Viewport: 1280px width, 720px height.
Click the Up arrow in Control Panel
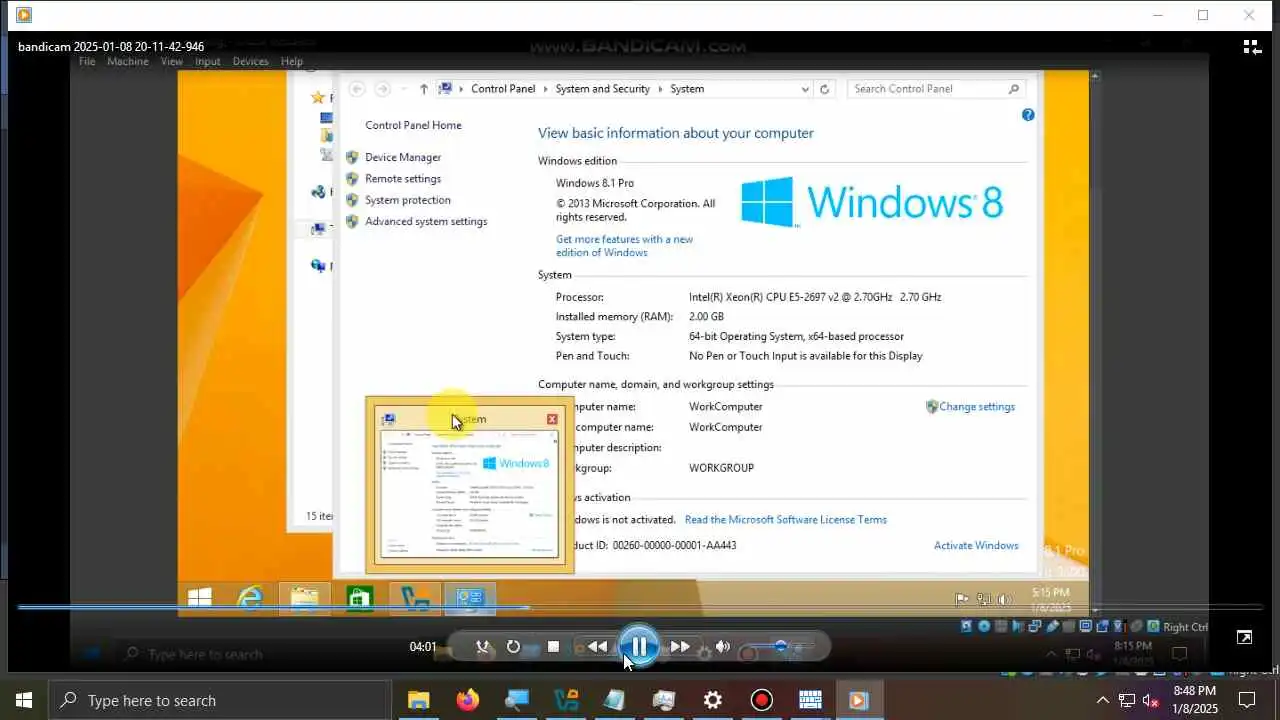424,89
